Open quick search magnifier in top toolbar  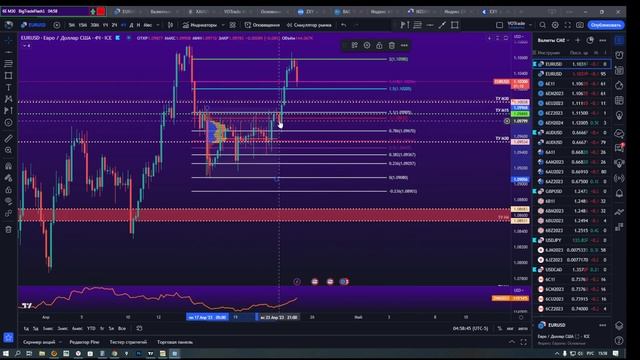(542, 25)
